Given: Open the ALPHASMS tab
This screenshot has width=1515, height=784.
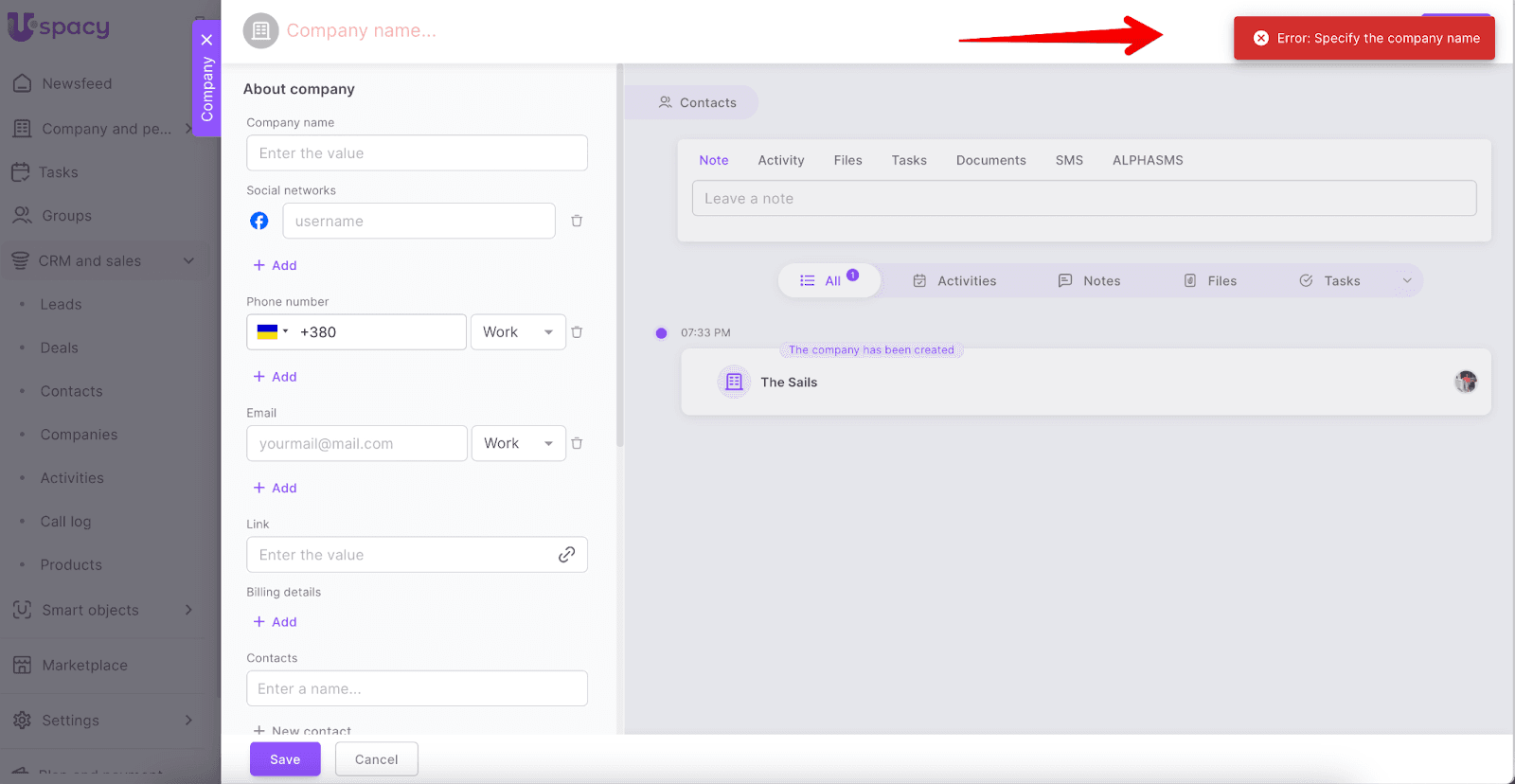Looking at the screenshot, I should coord(1147,160).
